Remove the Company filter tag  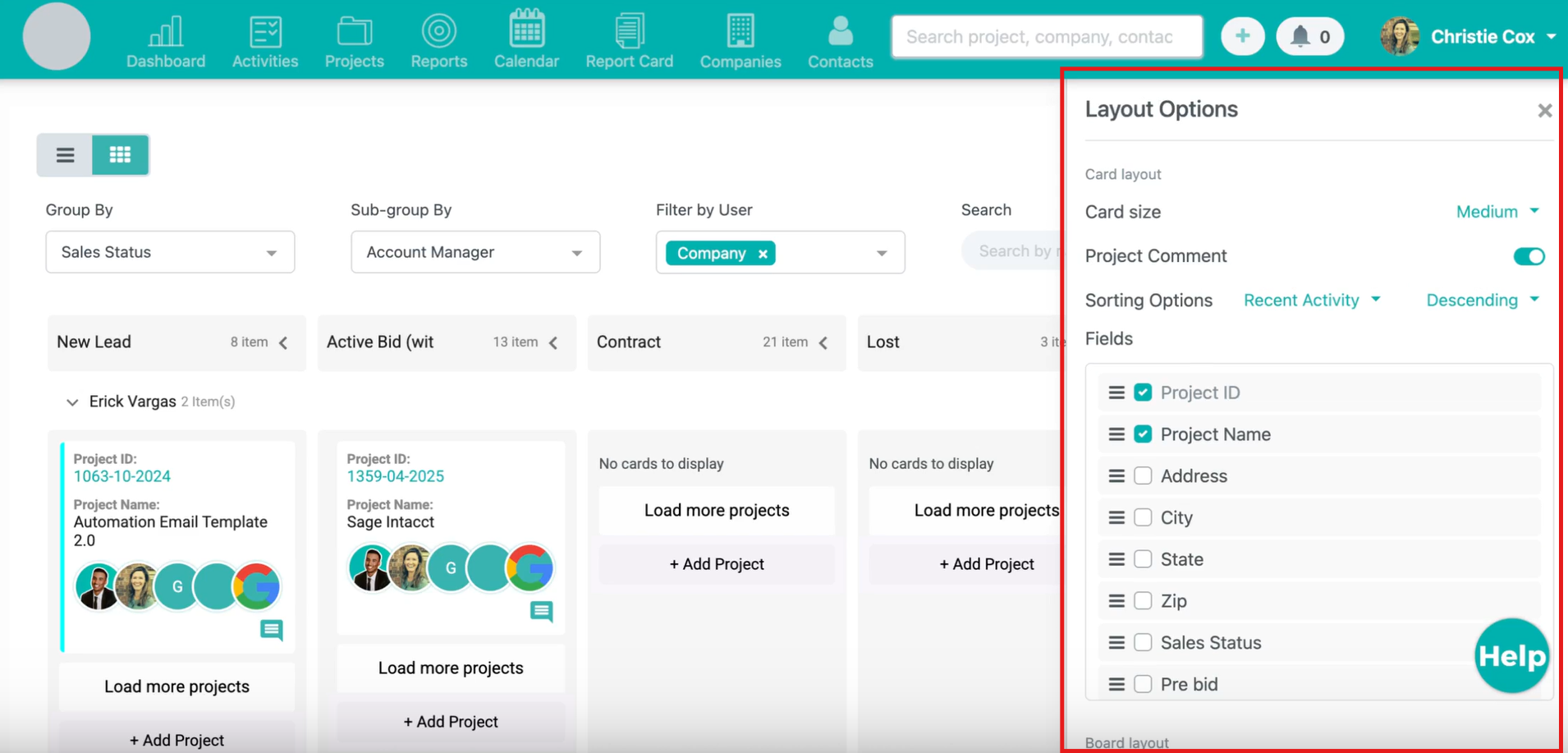[x=763, y=254]
